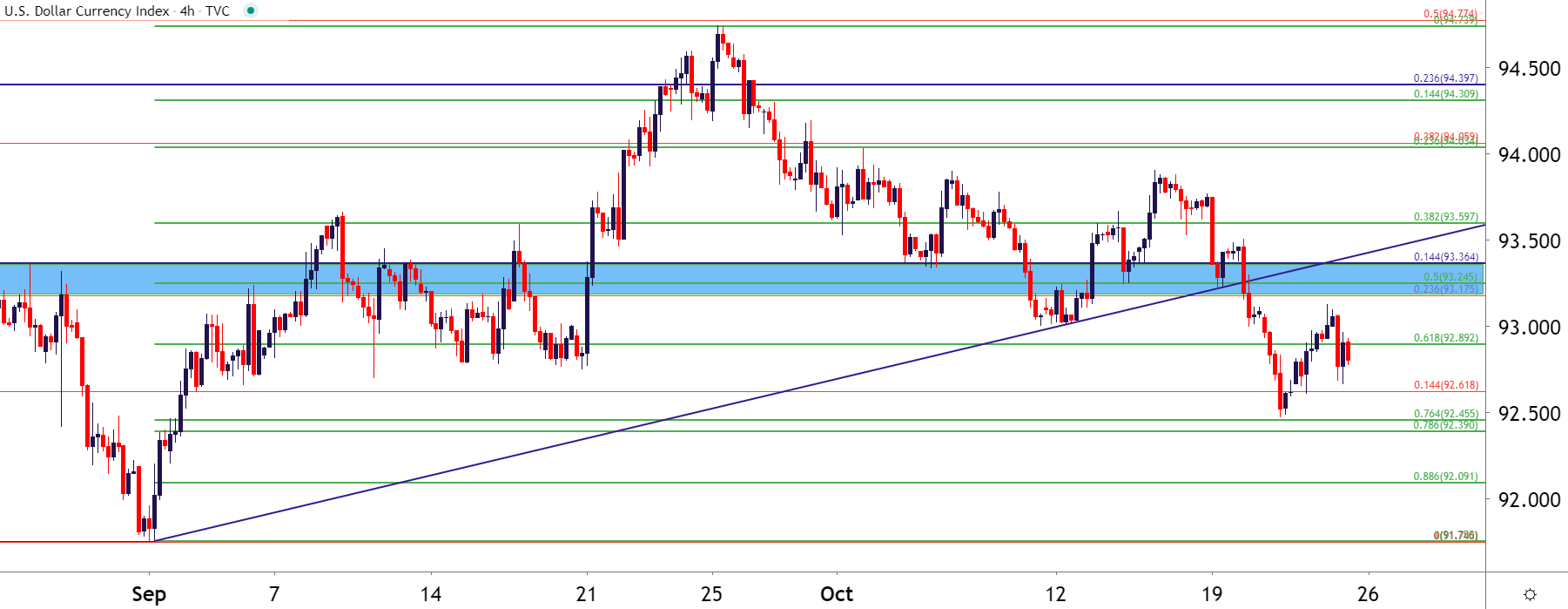Image resolution: width=1568 pixels, height=609 pixels.
Task: Click the green market status dot
Action: (x=251, y=10)
